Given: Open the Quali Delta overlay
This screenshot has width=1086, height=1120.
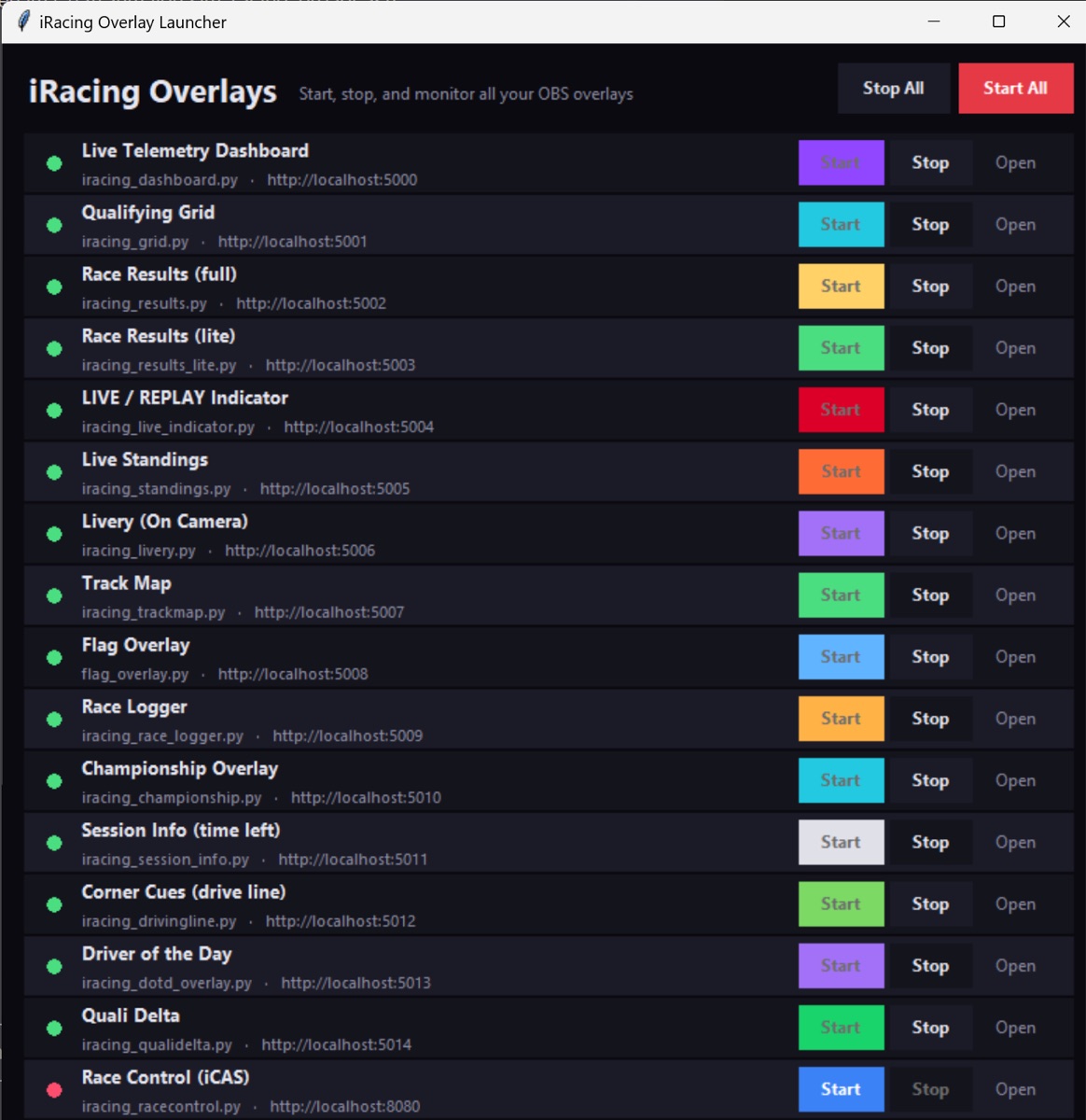Looking at the screenshot, I should (1015, 1028).
